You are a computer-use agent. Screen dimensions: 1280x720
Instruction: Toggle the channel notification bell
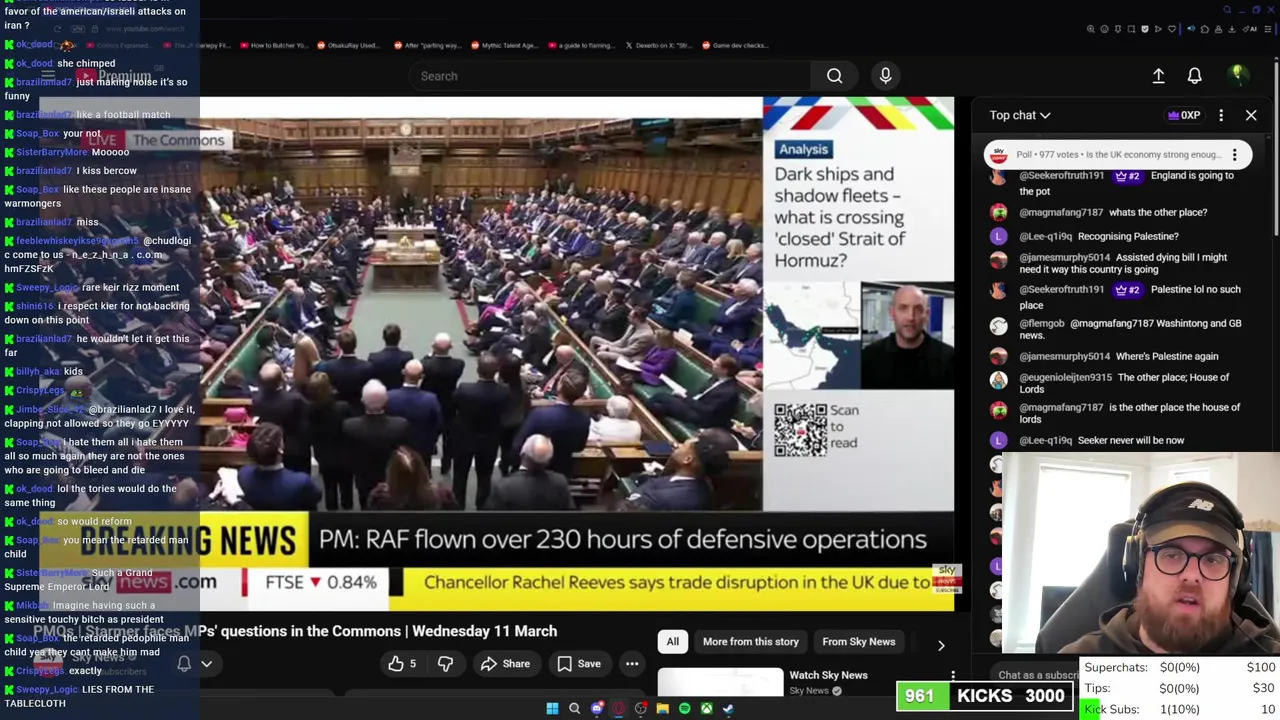pos(184,664)
